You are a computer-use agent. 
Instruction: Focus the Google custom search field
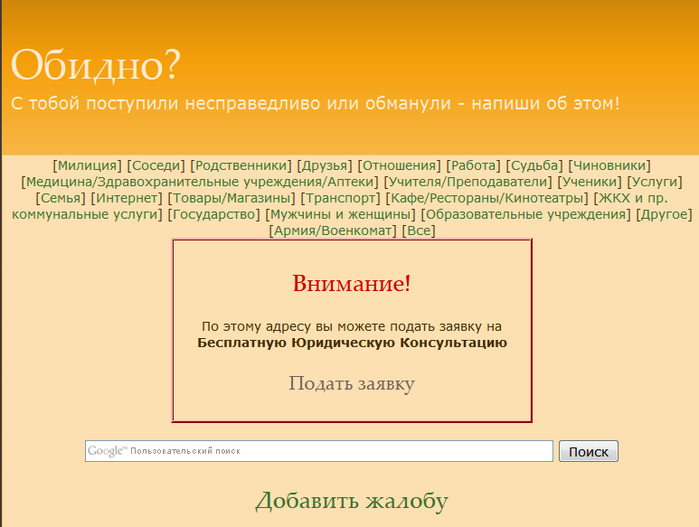point(319,451)
